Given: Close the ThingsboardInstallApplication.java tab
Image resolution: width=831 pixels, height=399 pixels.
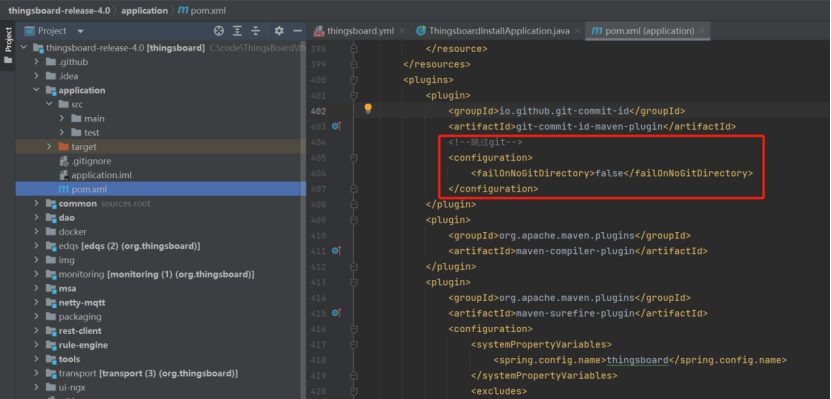Looking at the screenshot, I should tap(578, 31).
